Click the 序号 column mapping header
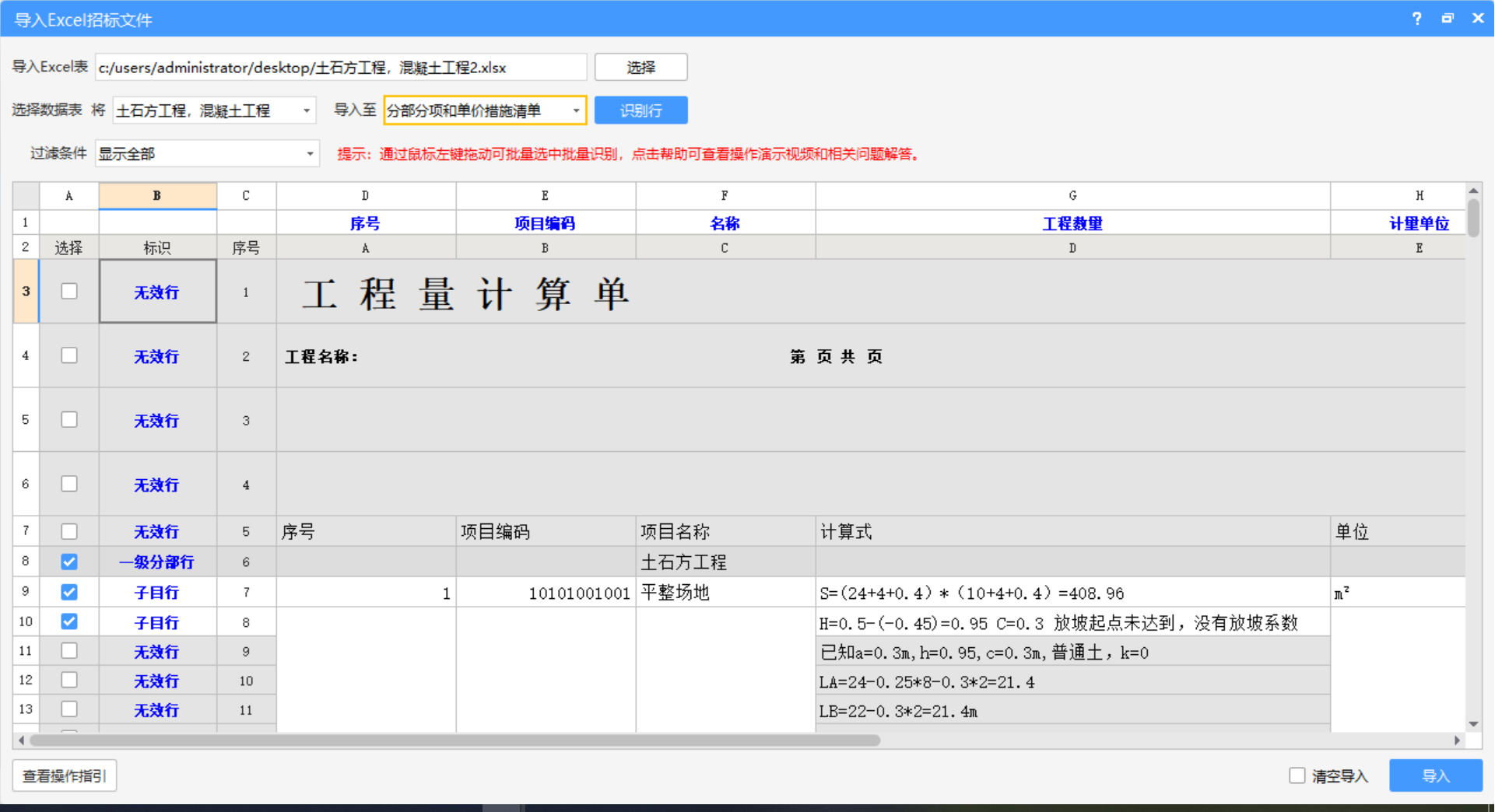 click(365, 223)
